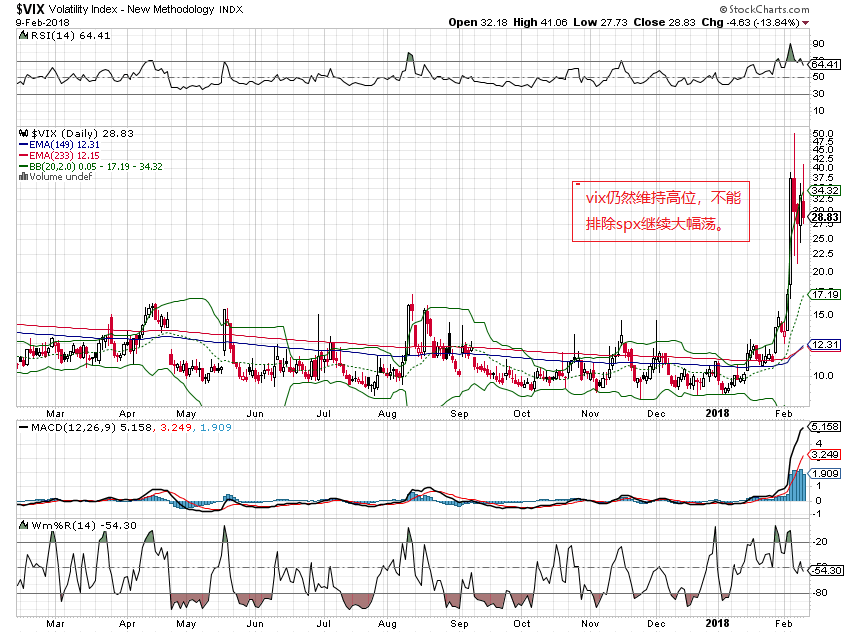Select the red Chinese annotation text box

coord(657,210)
